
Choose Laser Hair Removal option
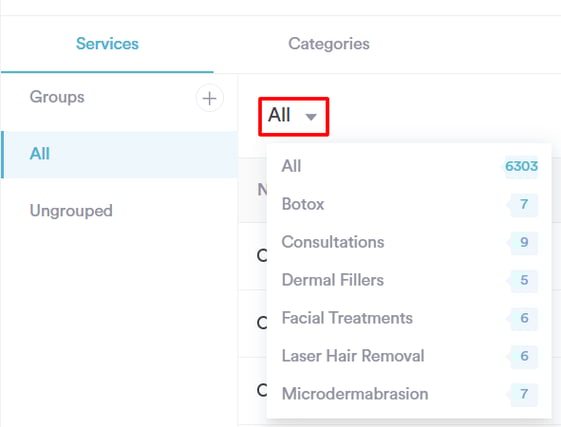tap(409, 356)
